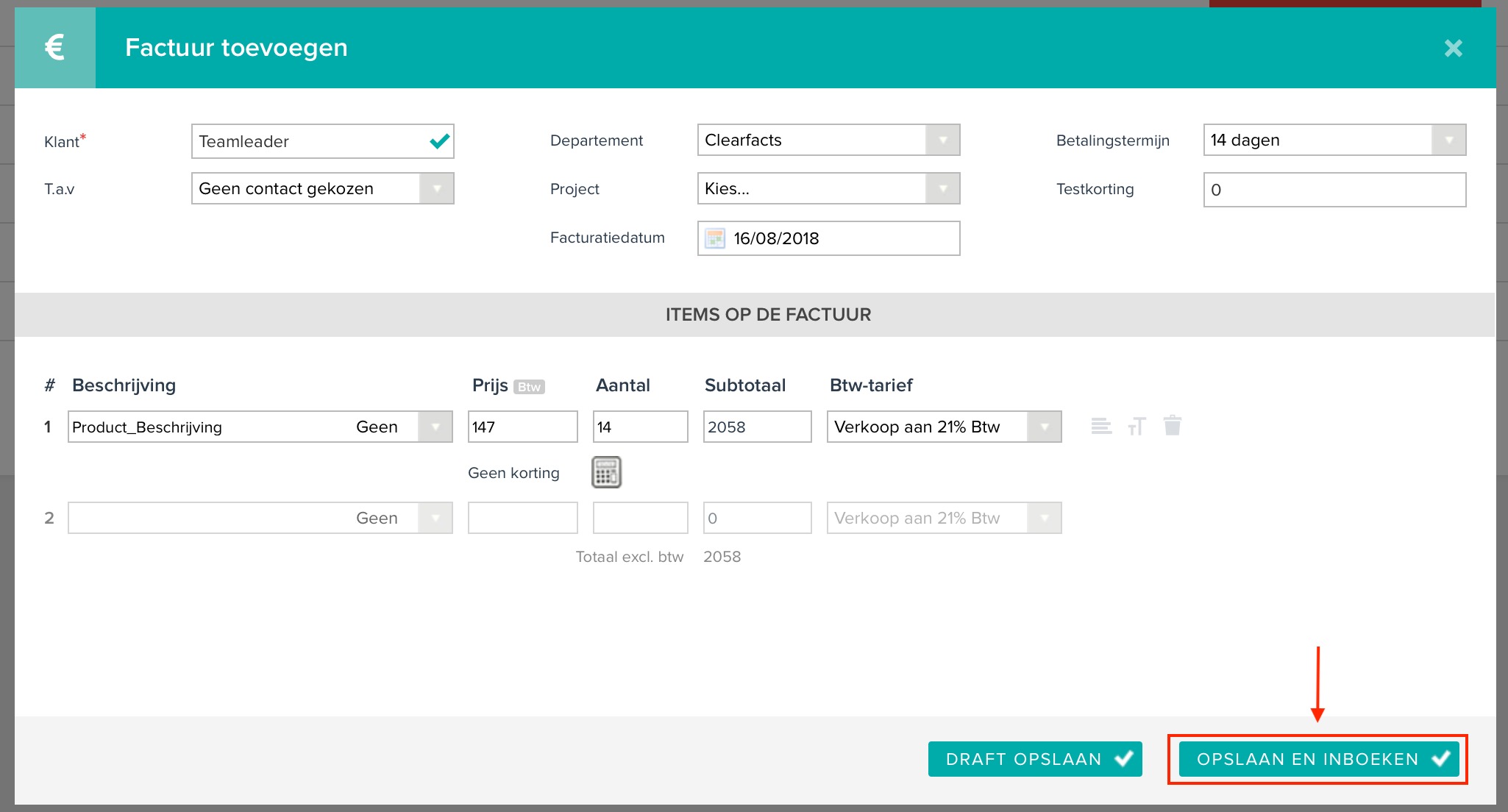This screenshot has height=812, width=1508.
Task: Click the green checkmark in Klant field
Action: click(439, 141)
